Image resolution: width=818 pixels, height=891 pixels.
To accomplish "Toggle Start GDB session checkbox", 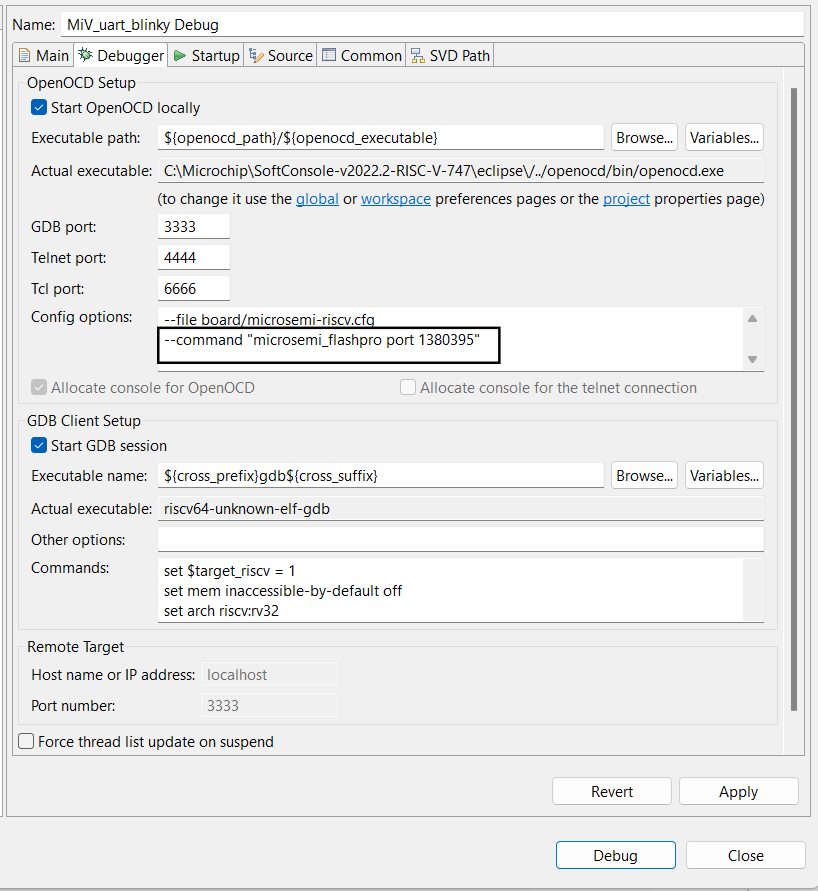I will tap(39, 446).
